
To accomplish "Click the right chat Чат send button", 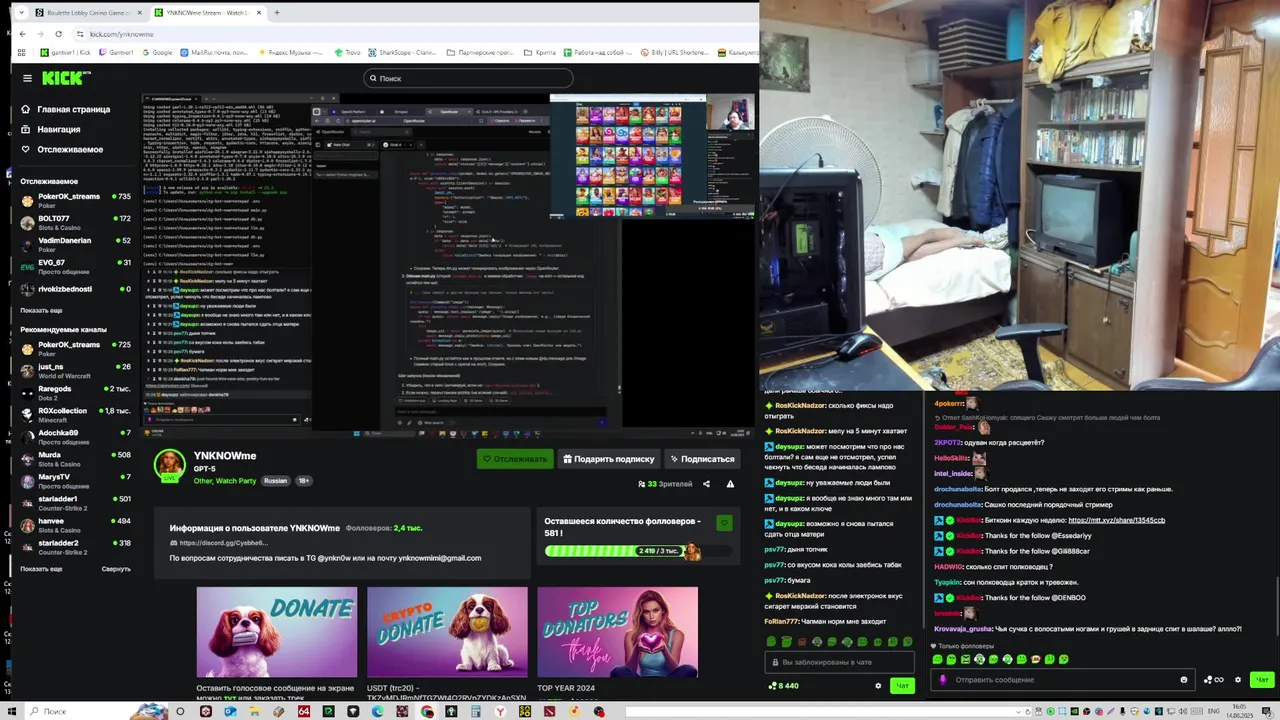I will point(1262,680).
